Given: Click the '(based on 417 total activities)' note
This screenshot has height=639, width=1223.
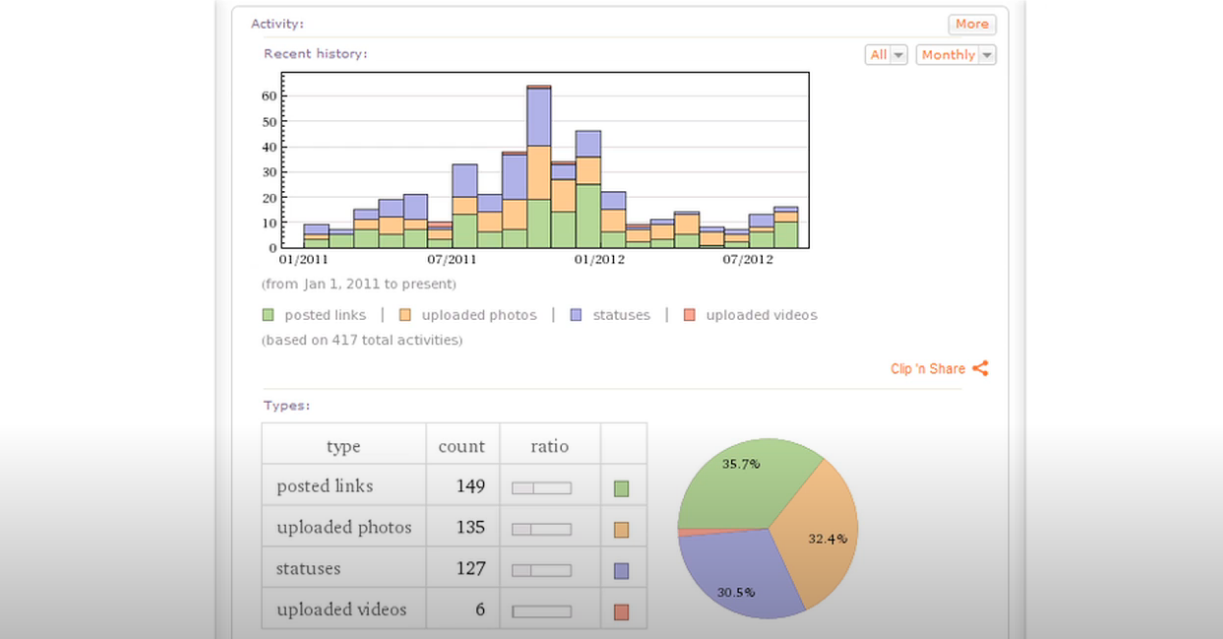Looking at the screenshot, I should (x=362, y=340).
